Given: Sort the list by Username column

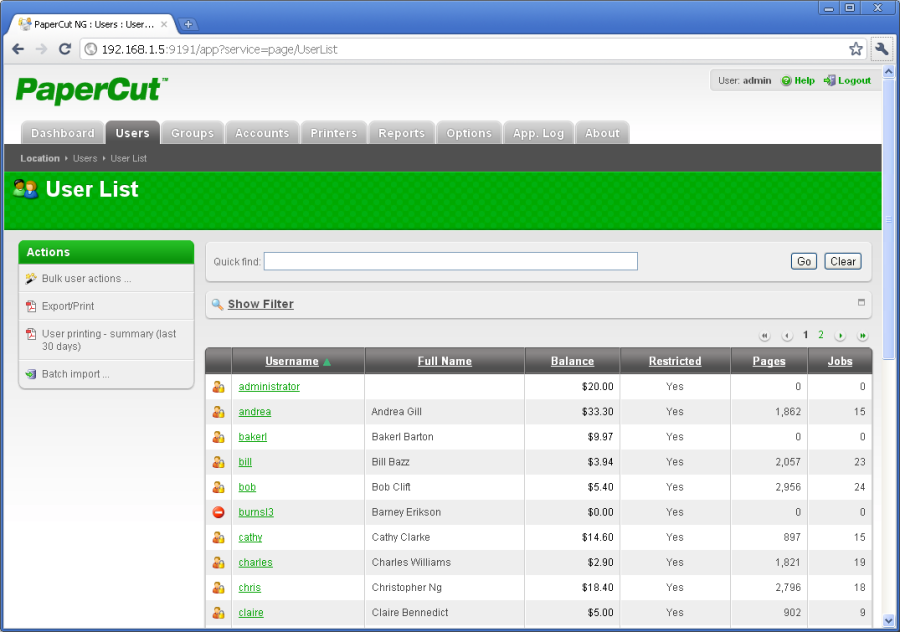Looking at the screenshot, I should [x=291, y=361].
